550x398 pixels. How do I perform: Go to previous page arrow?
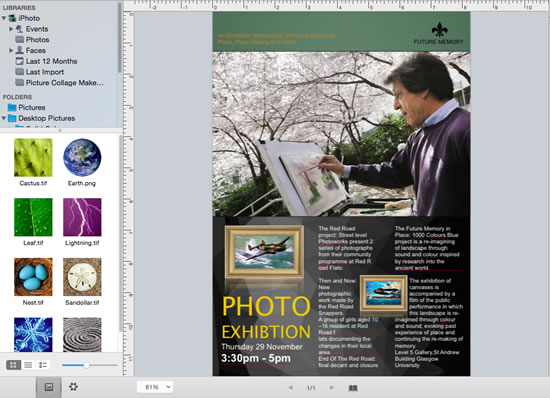coord(290,387)
